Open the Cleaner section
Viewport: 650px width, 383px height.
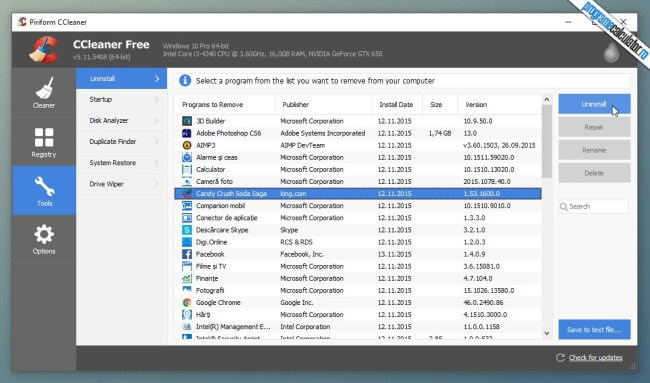click(x=44, y=92)
